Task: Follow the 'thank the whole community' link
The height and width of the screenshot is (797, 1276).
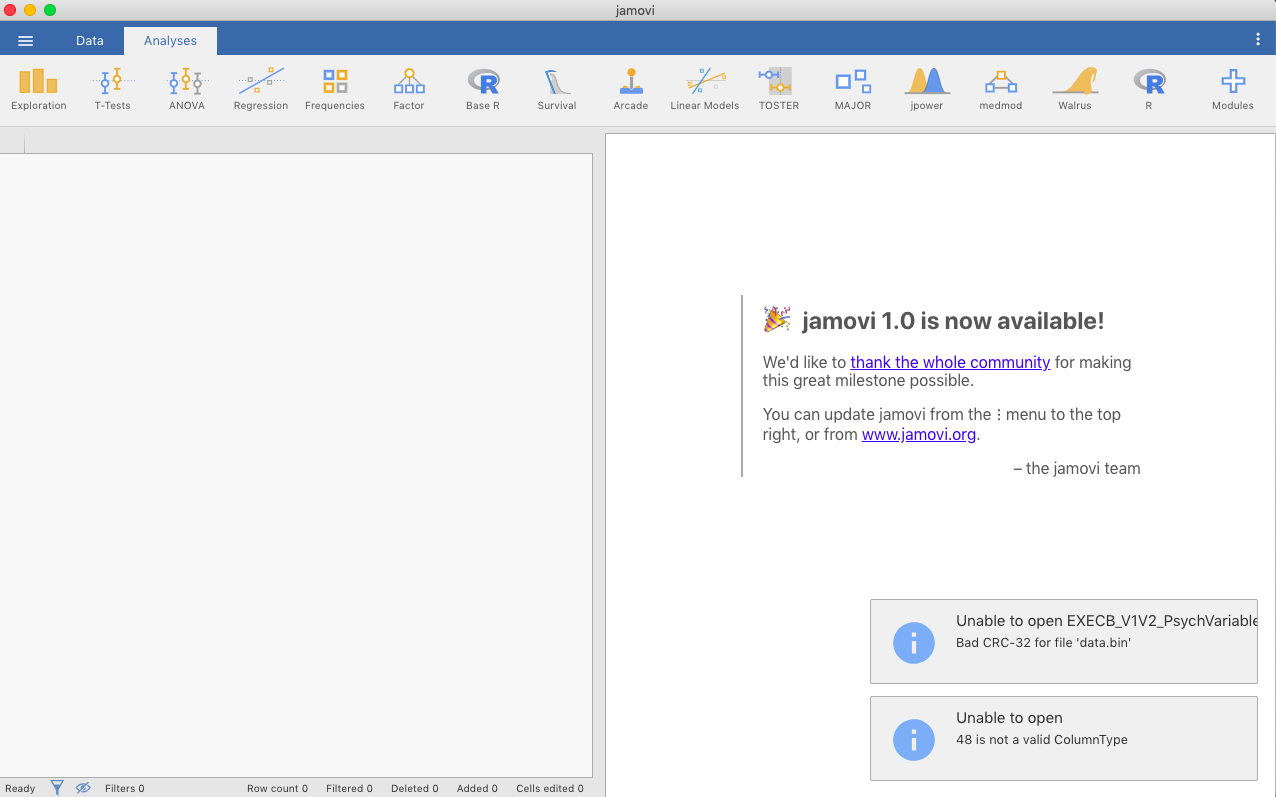Action: [950, 363]
